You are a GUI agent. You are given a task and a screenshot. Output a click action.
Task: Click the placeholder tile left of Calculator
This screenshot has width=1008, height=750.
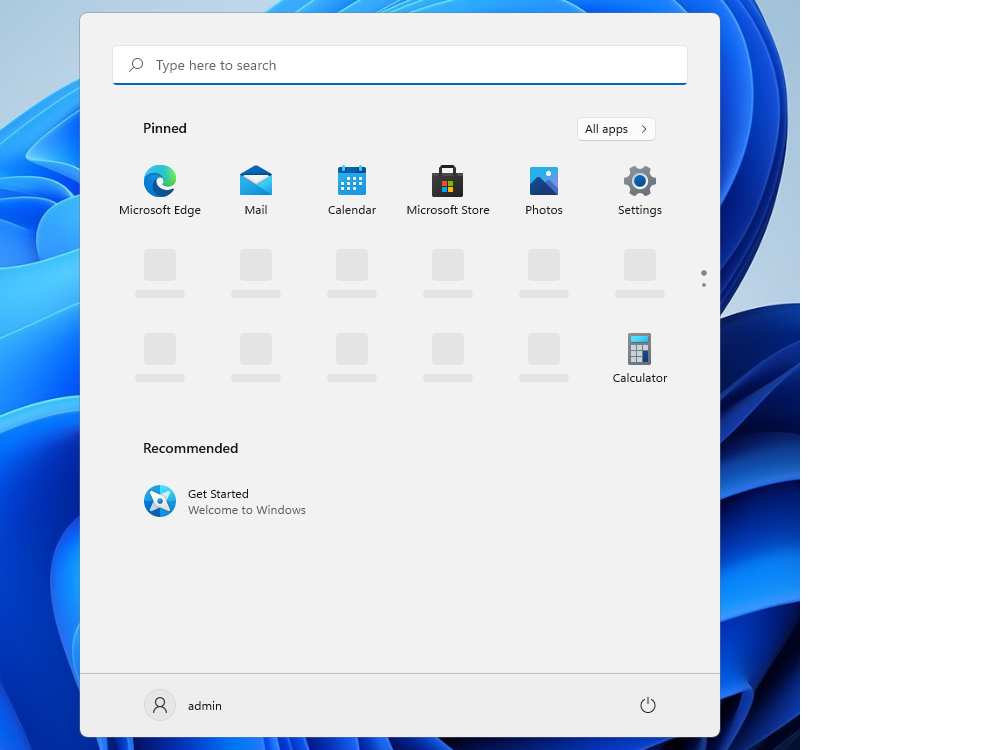pyautogui.click(x=544, y=351)
